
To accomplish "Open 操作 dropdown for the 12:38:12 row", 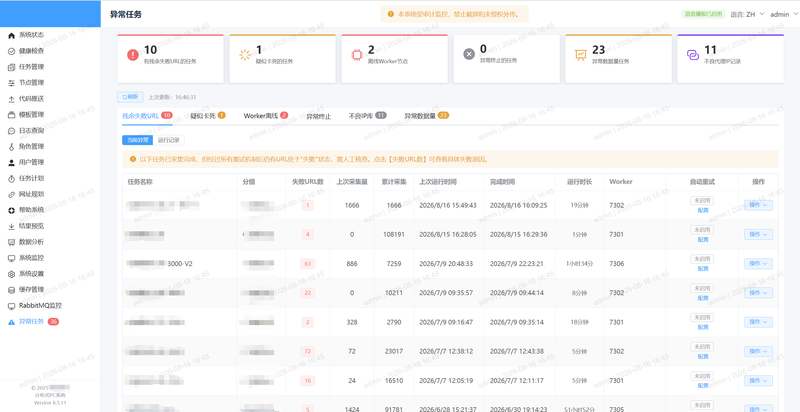I will click(x=758, y=351).
